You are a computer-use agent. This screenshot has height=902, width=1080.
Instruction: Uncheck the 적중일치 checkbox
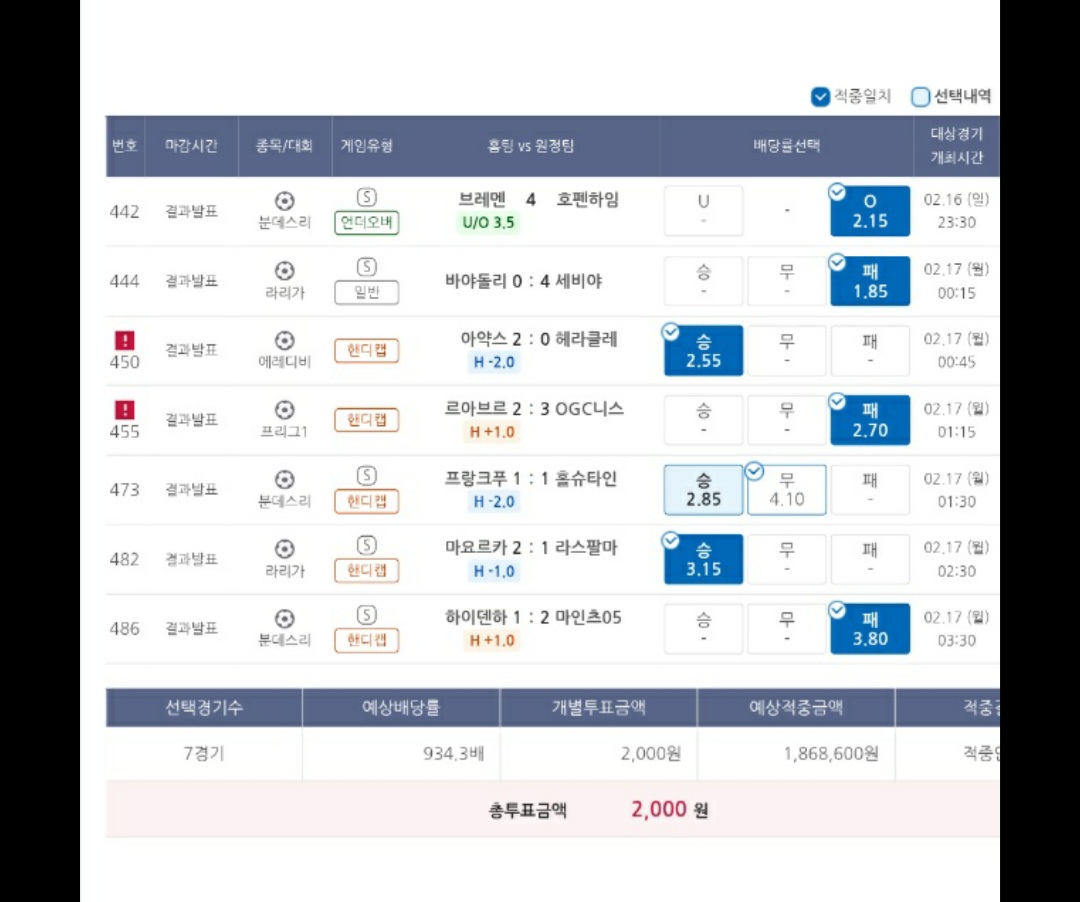pyautogui.click(x=821, y=97)
